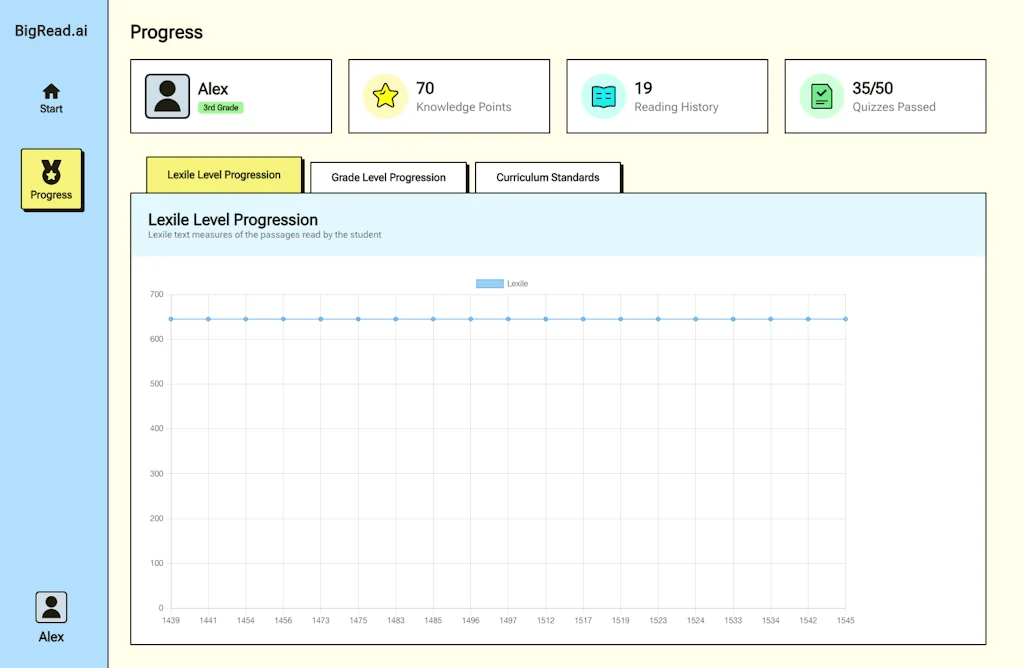Click the Quizzes Passed checklist icon

click(820, 95)
